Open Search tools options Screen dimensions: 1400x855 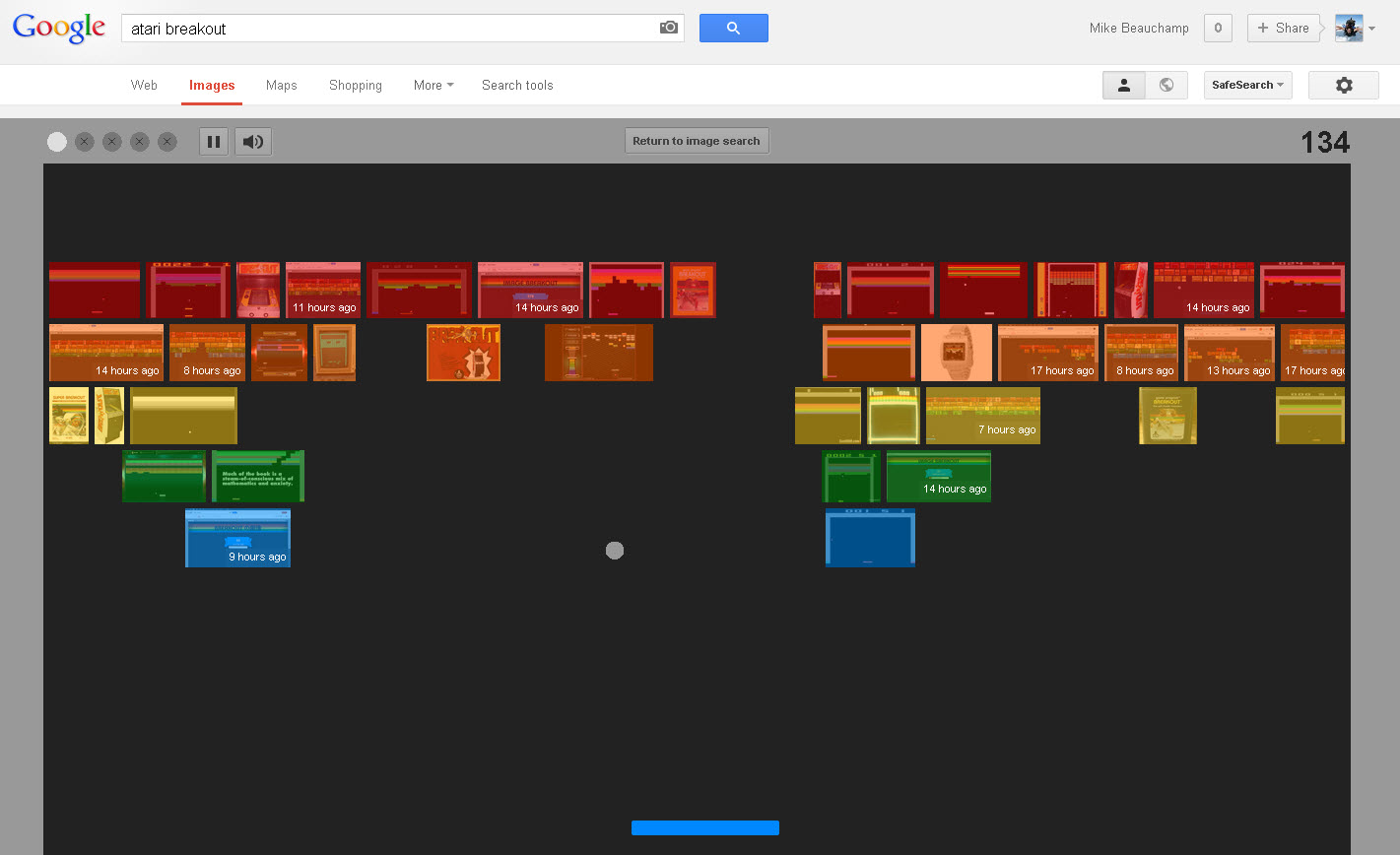(517, 86)
